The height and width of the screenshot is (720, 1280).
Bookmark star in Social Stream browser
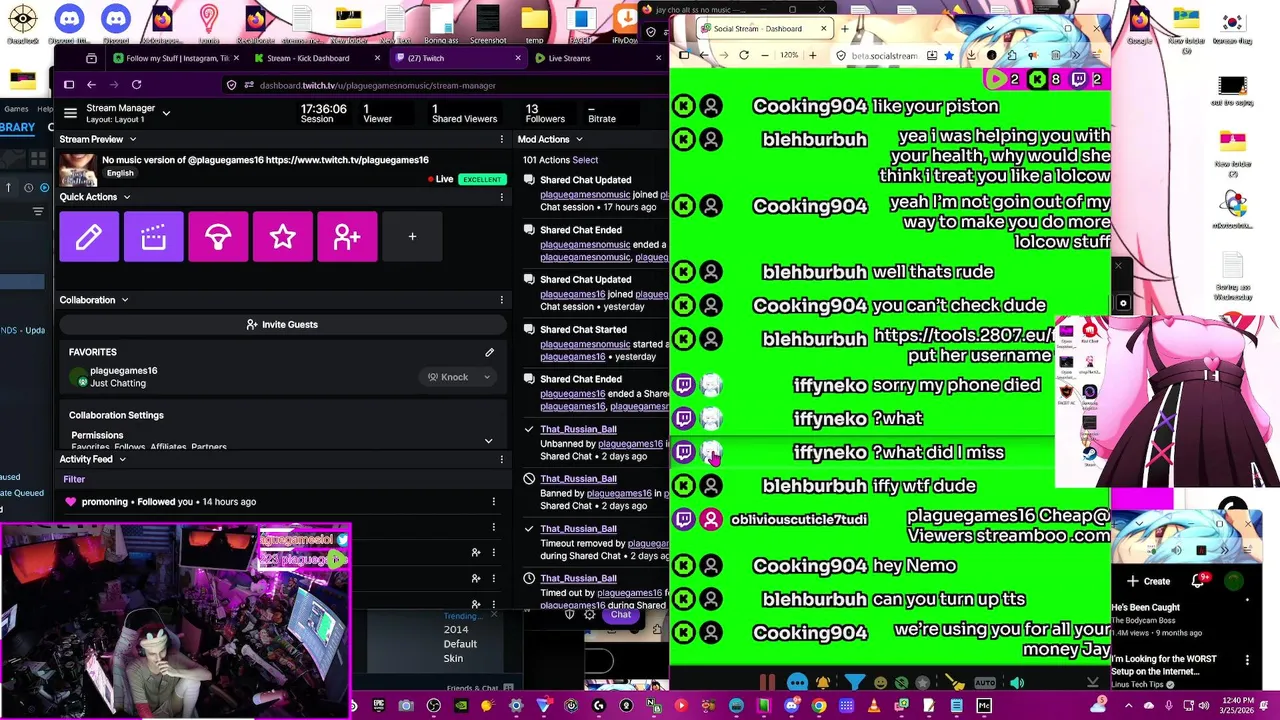[949, 56]
